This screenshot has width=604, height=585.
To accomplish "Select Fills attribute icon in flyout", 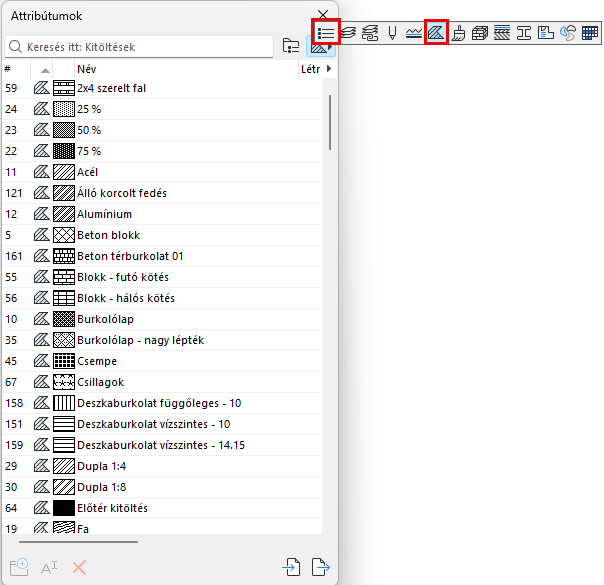I will point(436,33).
